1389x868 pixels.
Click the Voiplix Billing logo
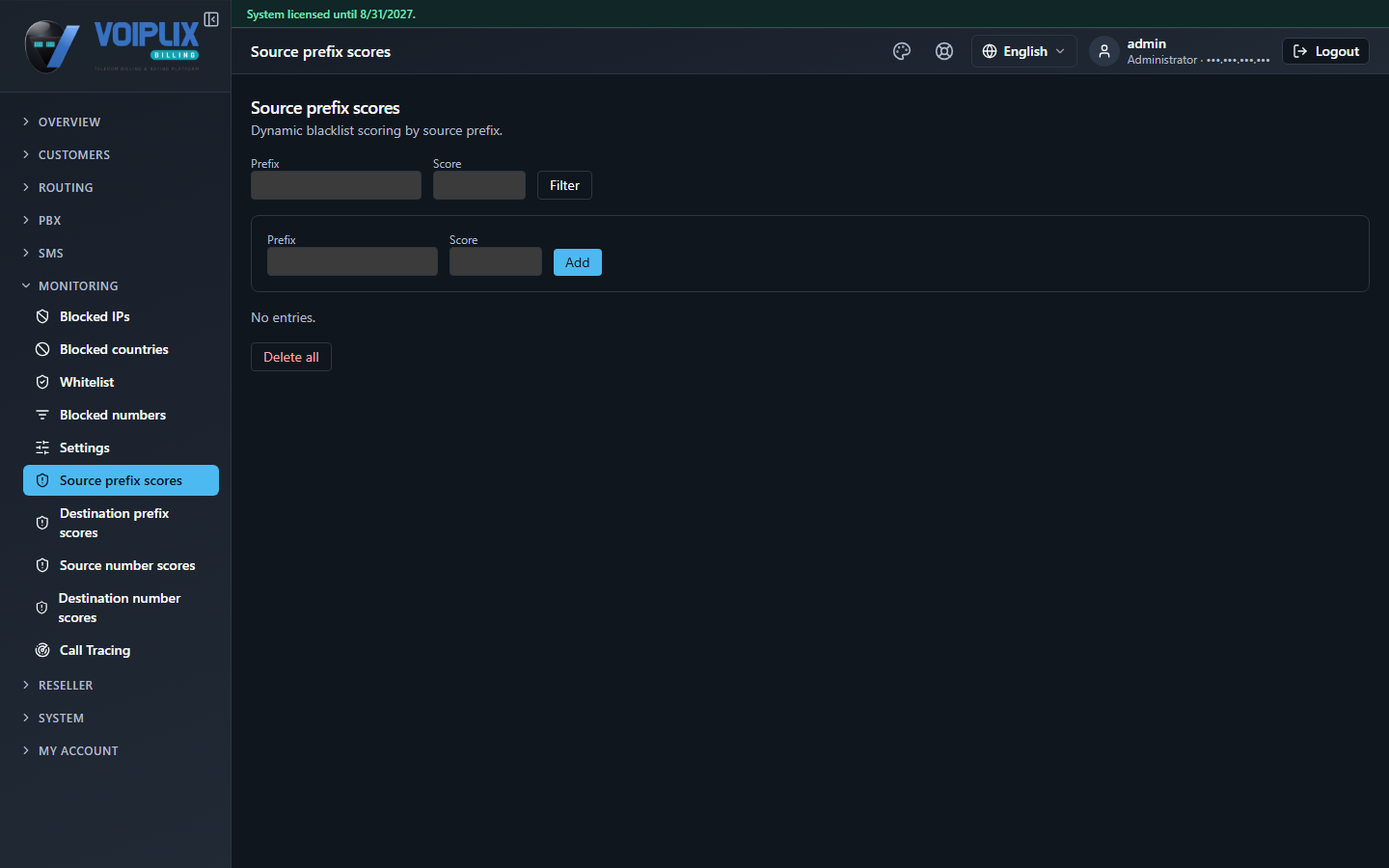114,45
